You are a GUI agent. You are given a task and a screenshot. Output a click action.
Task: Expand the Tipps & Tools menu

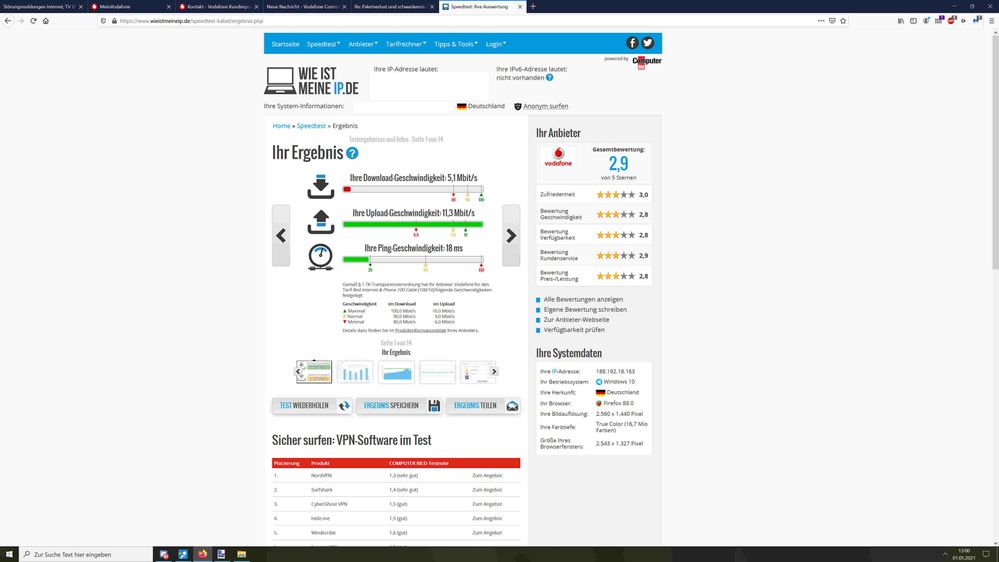(x=456, y=44)
